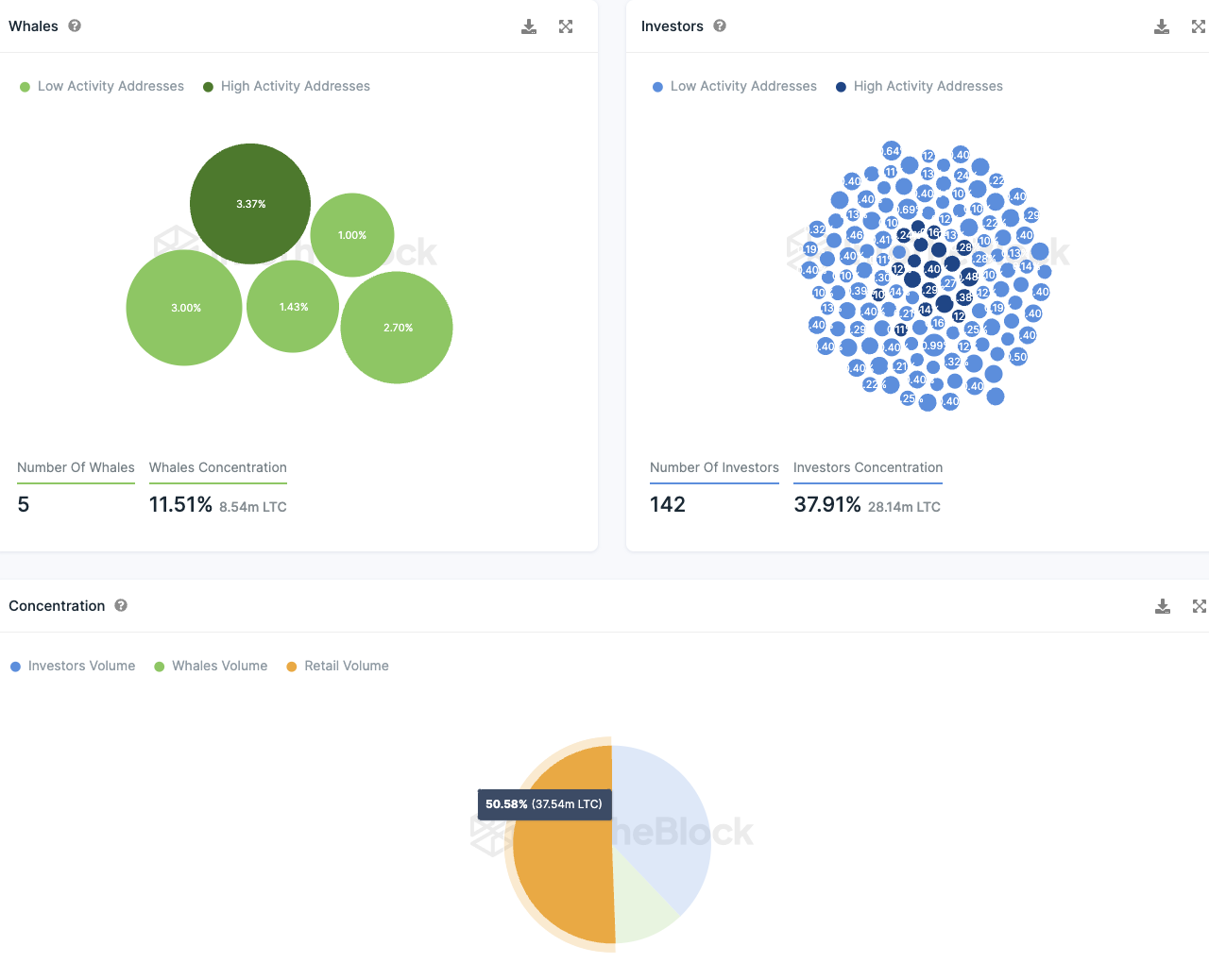This screenshot has width=1209, height=980.
Task: Select the 3.37% dark green whale bubble
Action: [250, 204]
